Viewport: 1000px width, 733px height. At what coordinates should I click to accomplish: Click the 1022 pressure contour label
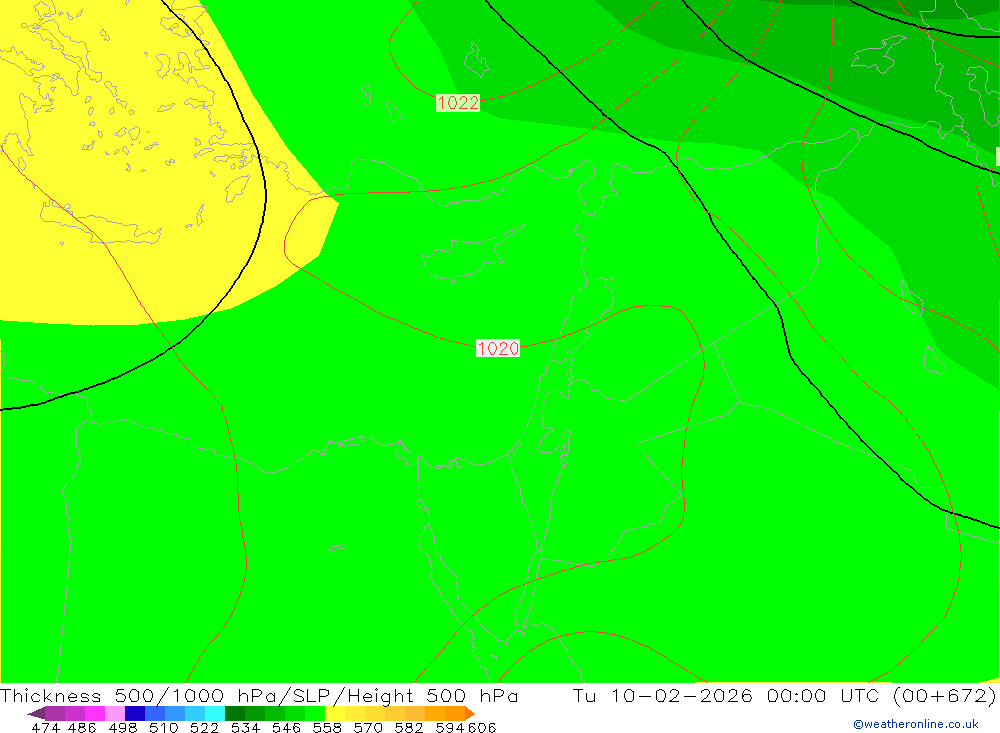(x=458, y=103)
